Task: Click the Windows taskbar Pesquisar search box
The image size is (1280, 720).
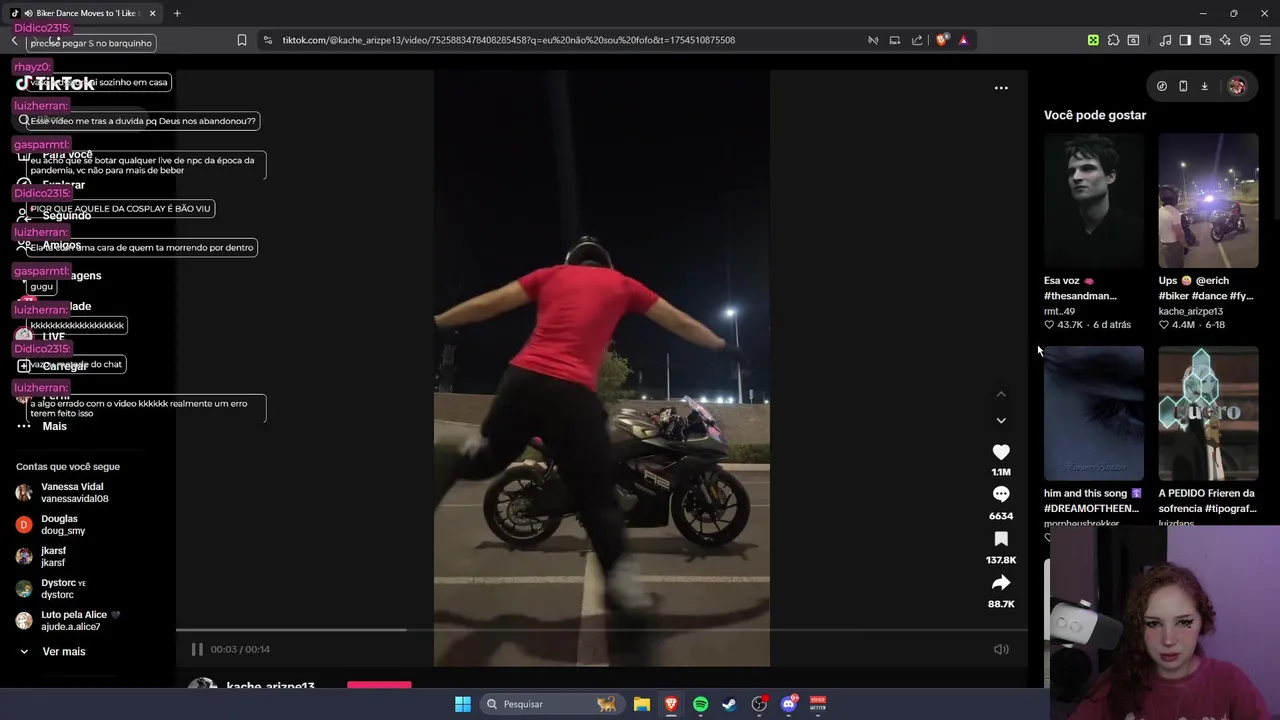Action: coord(550,704)
